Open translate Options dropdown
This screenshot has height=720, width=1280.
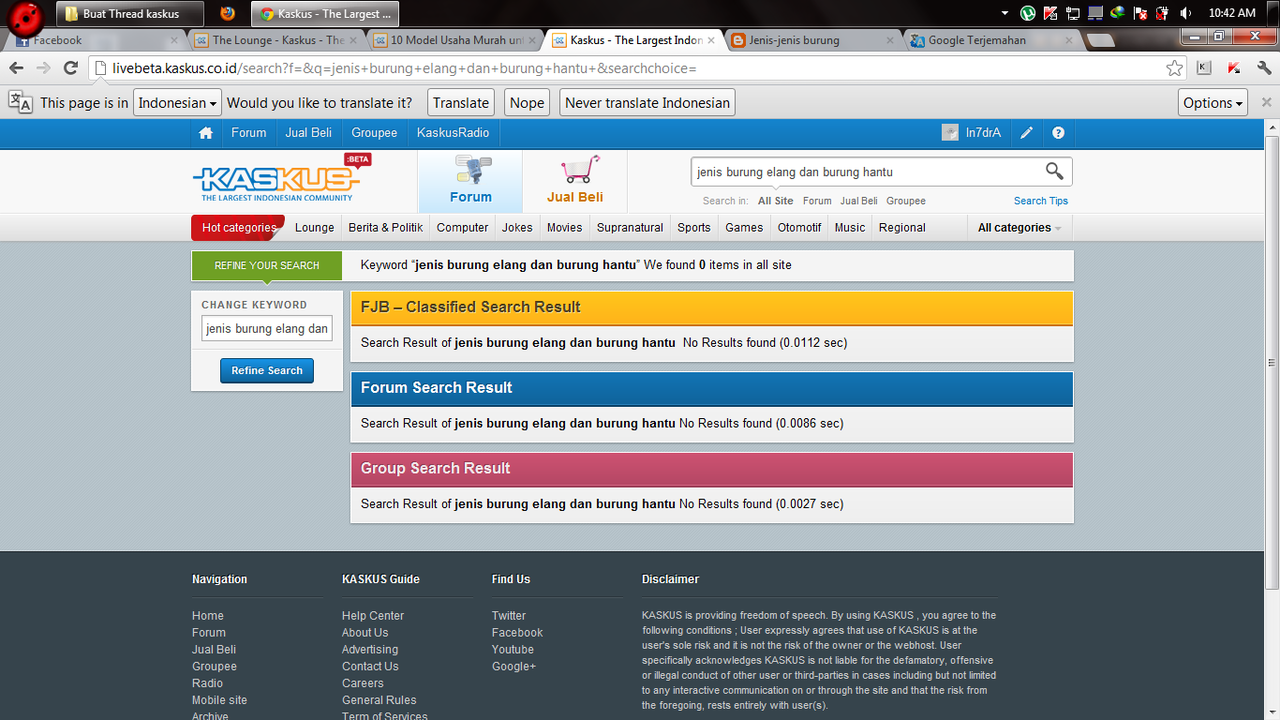1213,102
